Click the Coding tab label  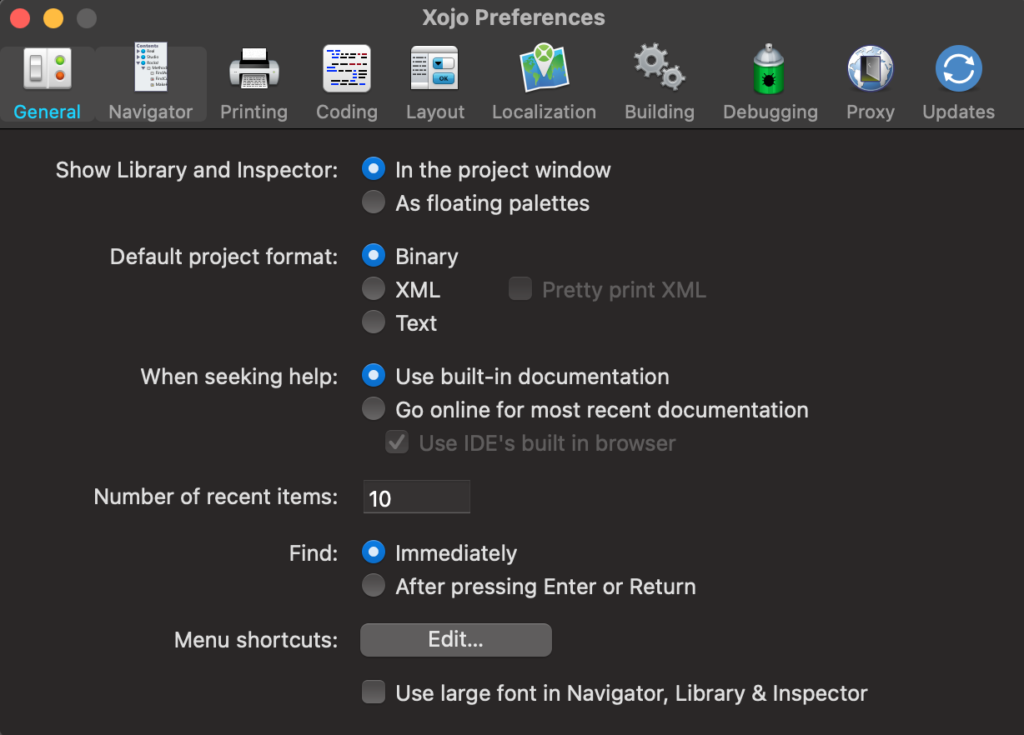[347, 112]
